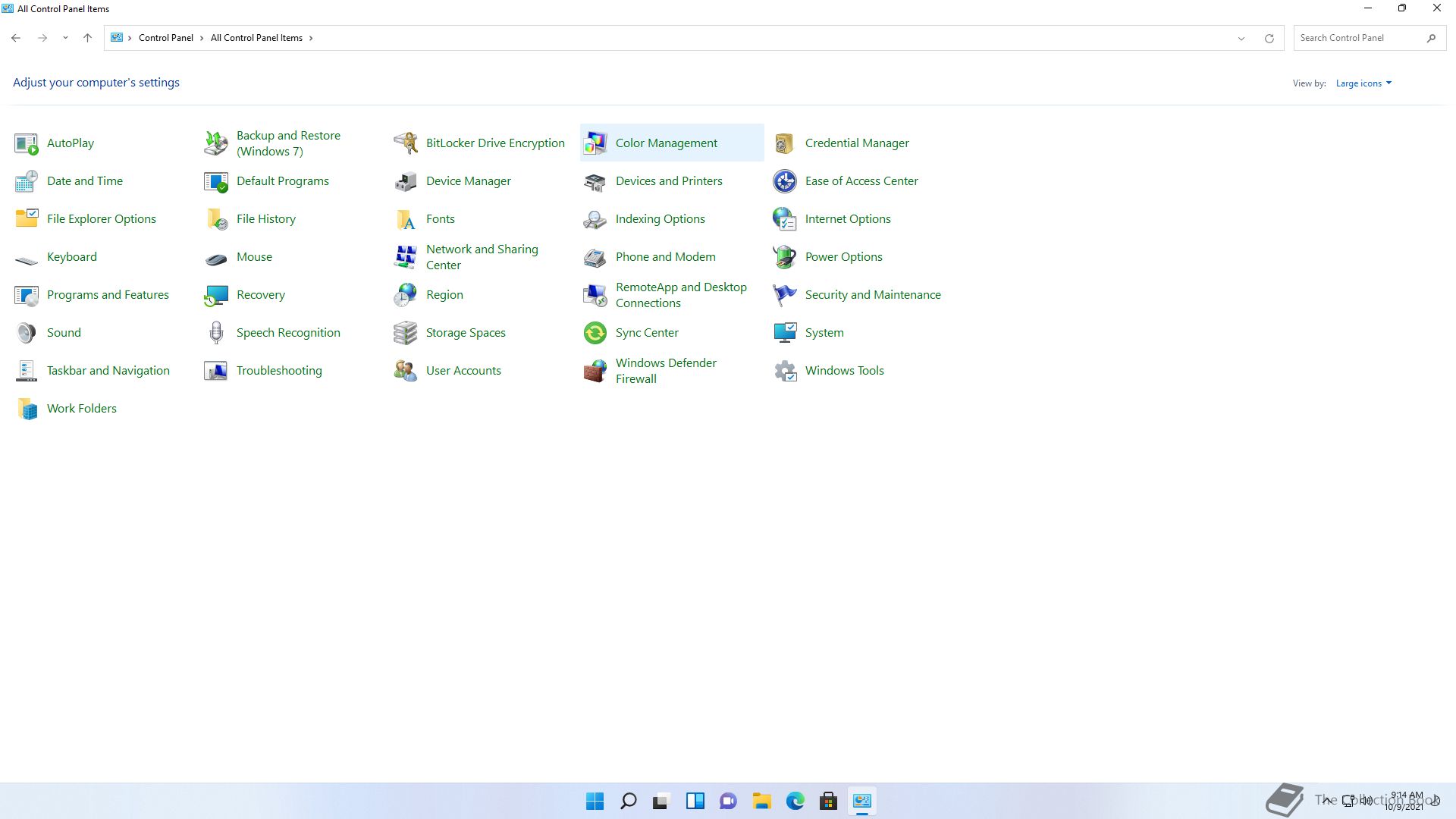The width and height of the screenshot is (1456, 819).
Task: Click the search magnifier icon in search box
Action: pos(1431,38)
